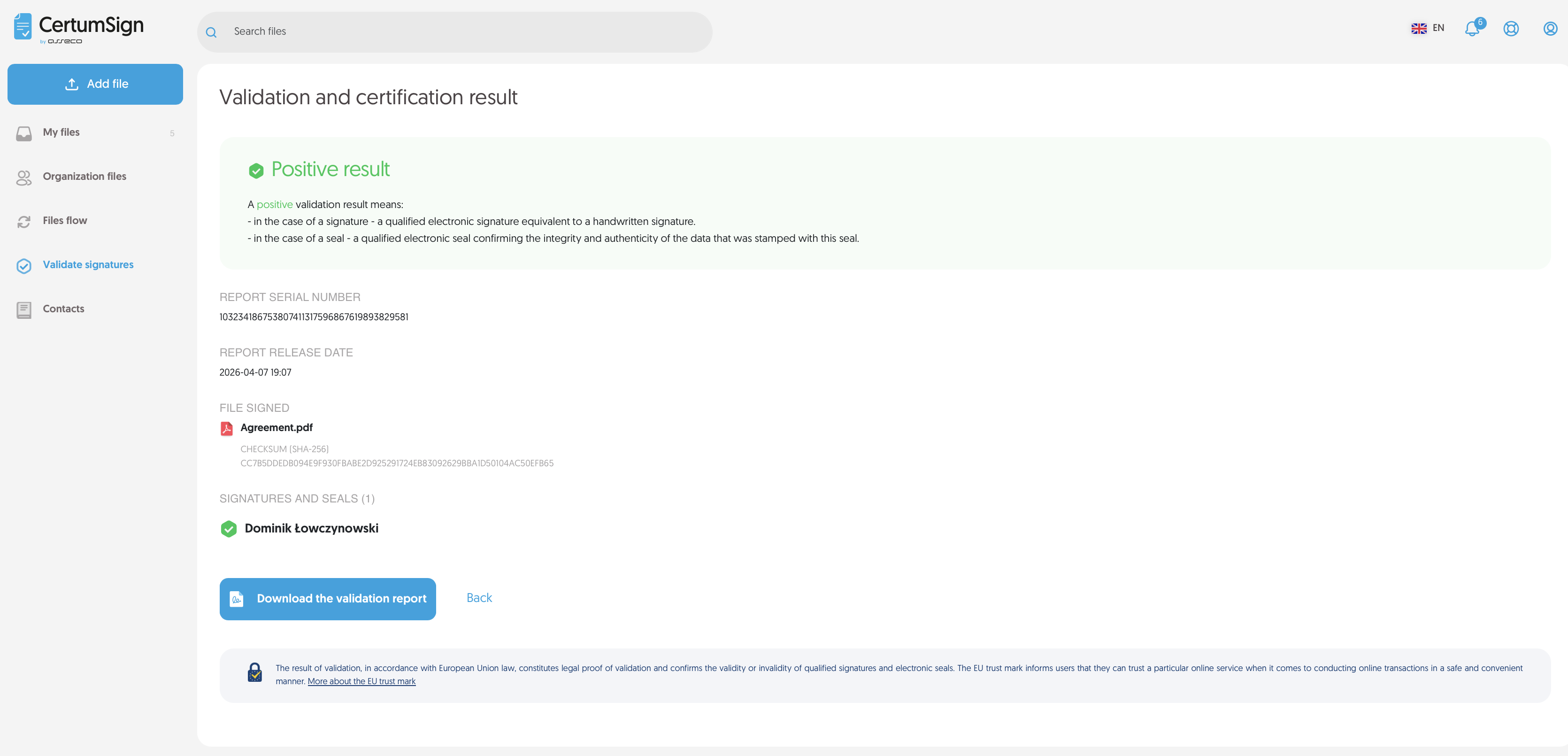Open the Organization files section
Screen dimensions: 1568x756
(84, 177)
